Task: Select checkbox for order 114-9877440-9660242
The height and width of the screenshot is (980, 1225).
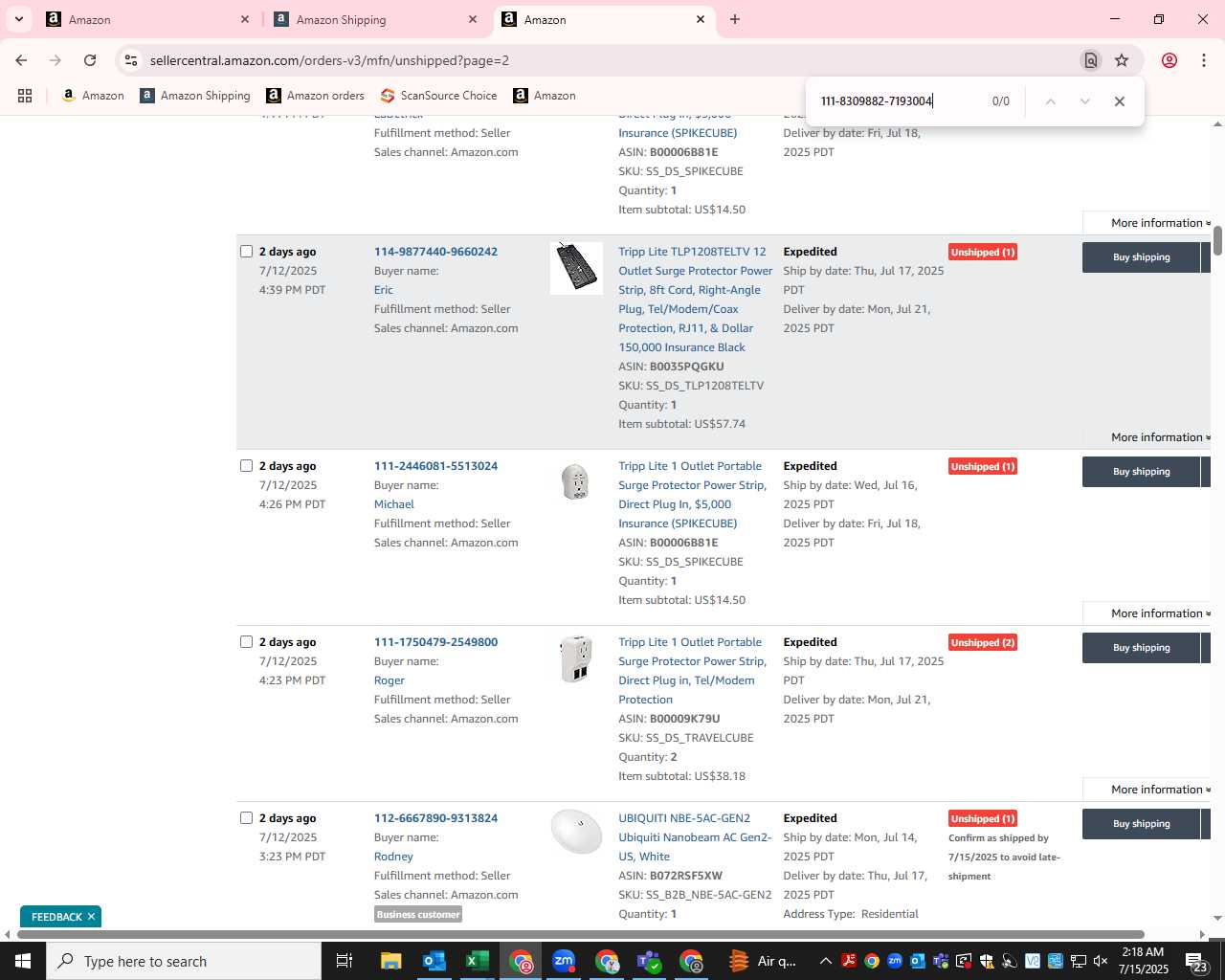Action: tap(247, 252)
